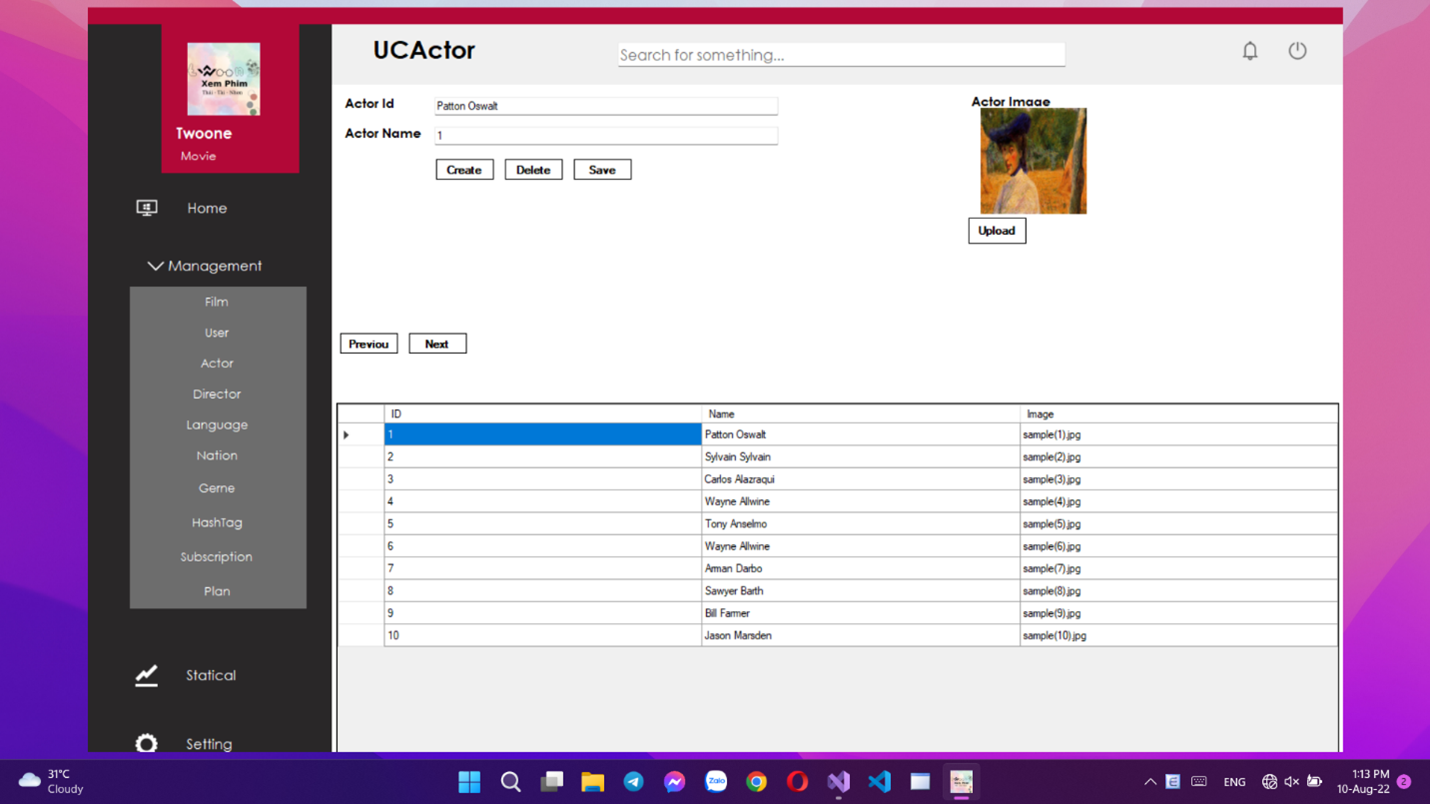Viewport: 1430px width, 804px height.
Task: Focus the Search for something field
Action: [x=841, y=55]
